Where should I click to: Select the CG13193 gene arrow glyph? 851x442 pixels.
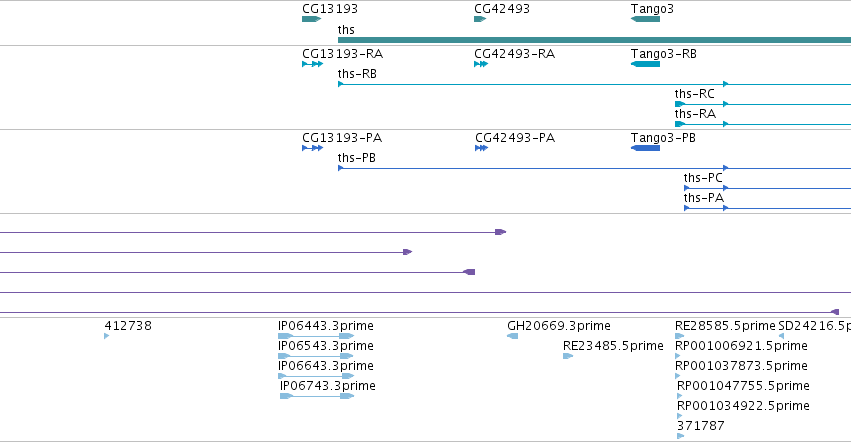click(x=312, y=19)
